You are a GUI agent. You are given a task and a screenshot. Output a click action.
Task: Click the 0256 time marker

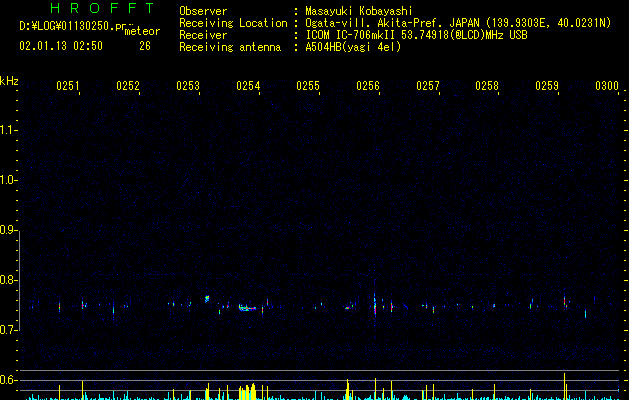point(368,86)
